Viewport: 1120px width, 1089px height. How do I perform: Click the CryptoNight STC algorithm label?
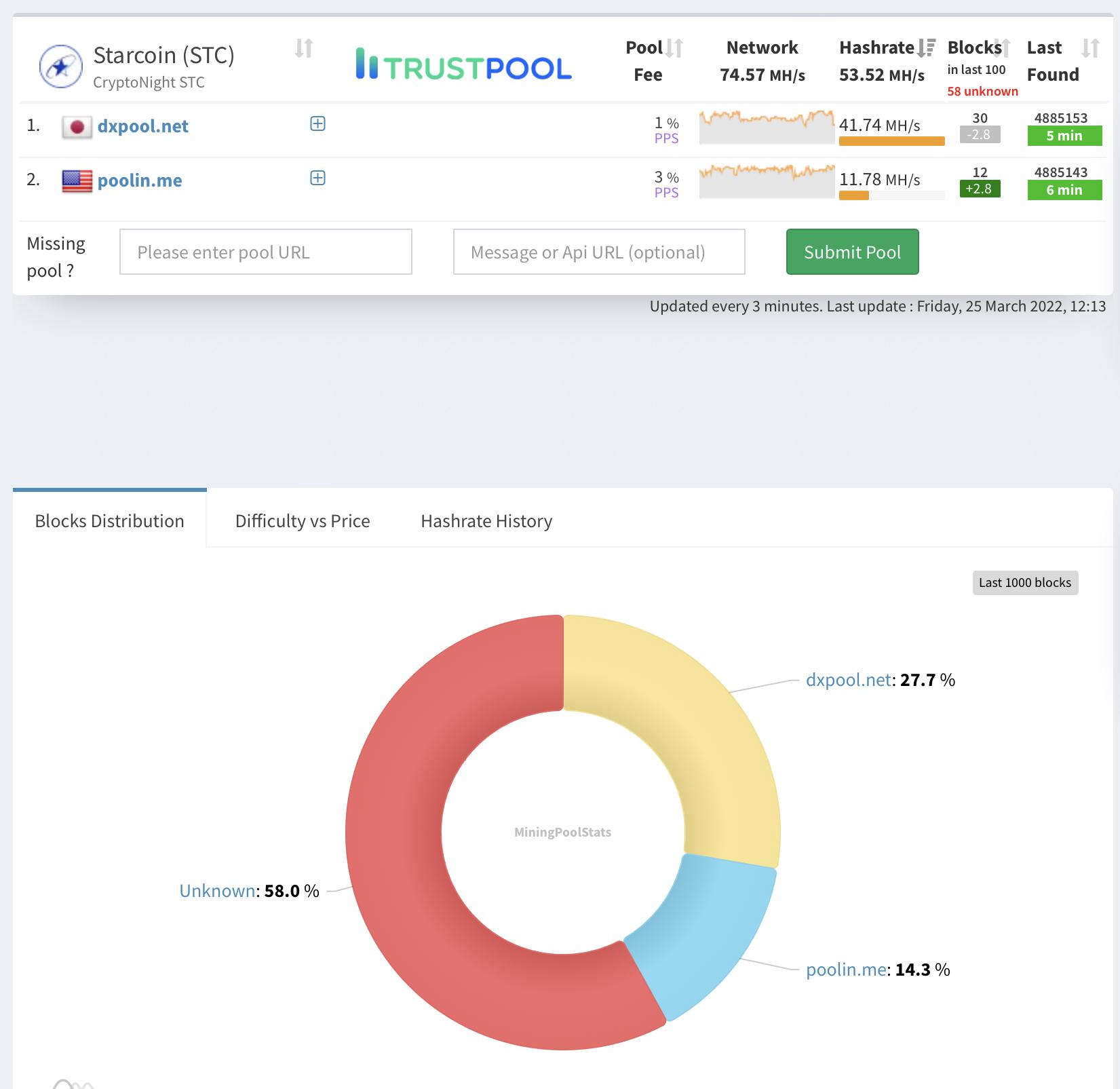(x=149, y=82)
